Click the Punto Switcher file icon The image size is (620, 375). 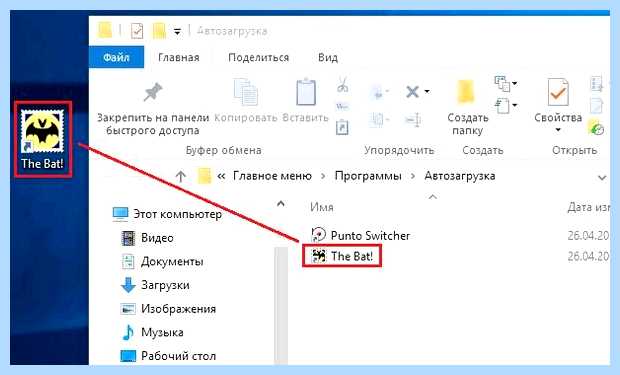click(318, 235)
